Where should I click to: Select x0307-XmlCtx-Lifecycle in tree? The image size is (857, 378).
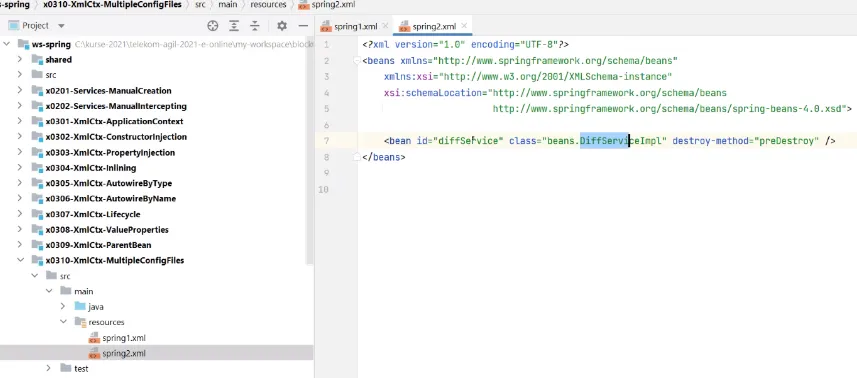click(x=93, y=214)
